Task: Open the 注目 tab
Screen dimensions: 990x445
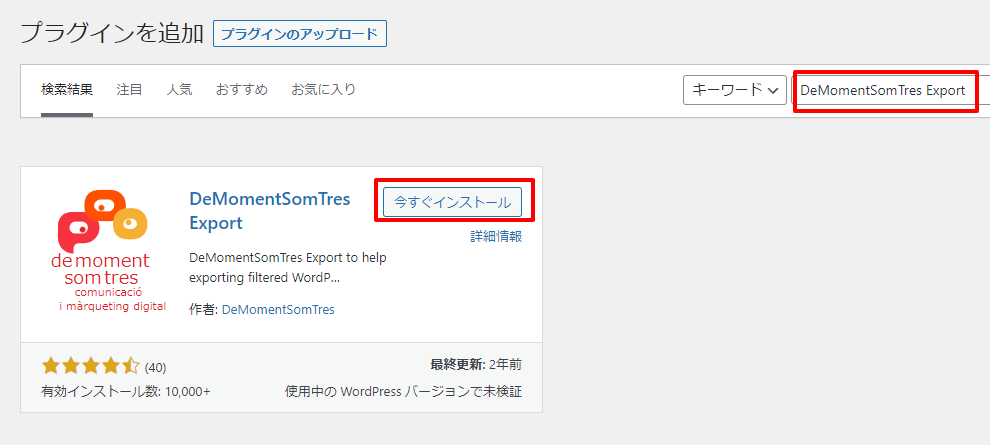Action: click(x=129, y=90)
